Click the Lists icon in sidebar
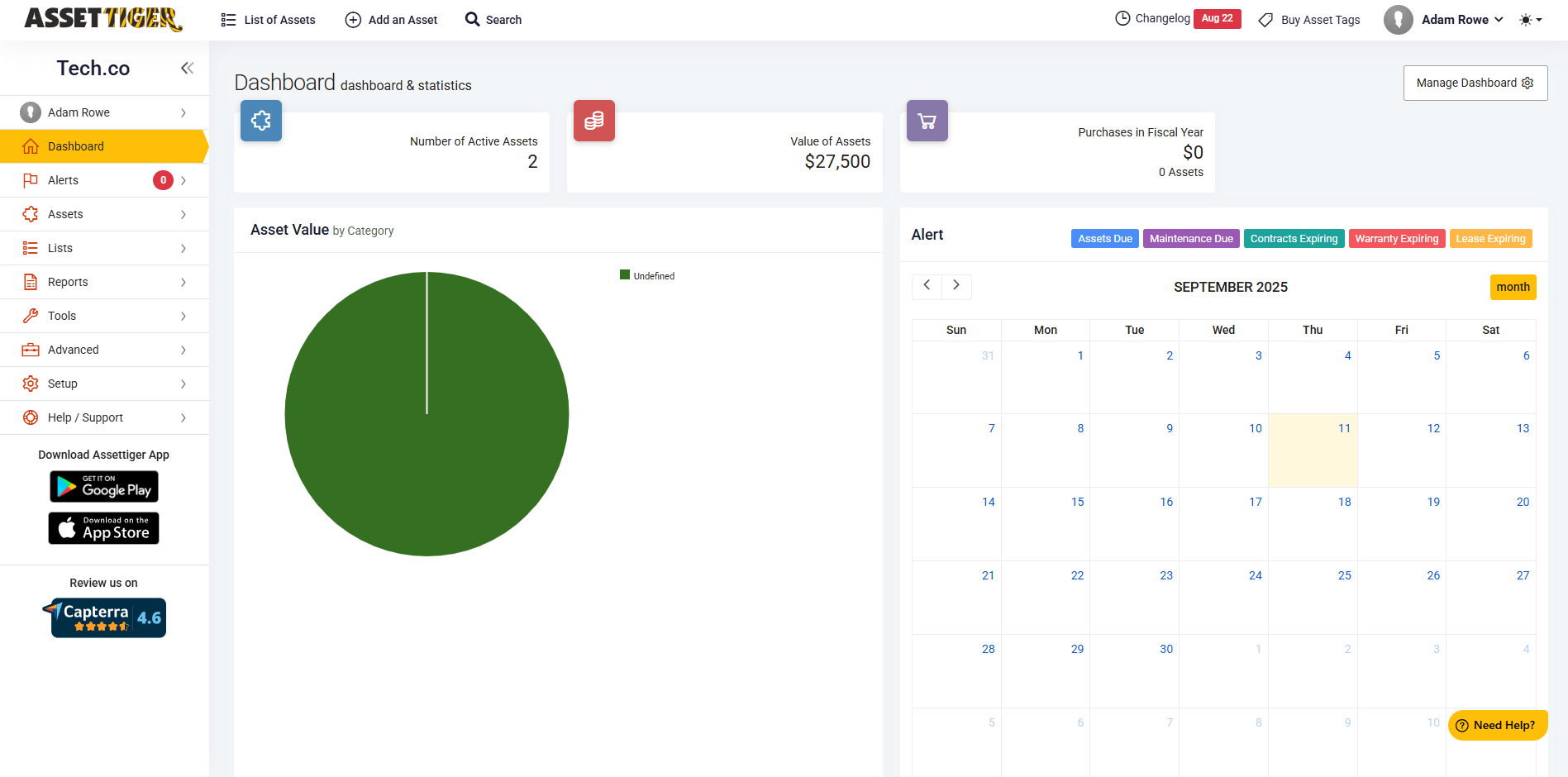The height and width of the screenshot is (777, 1568). [31, 248]
